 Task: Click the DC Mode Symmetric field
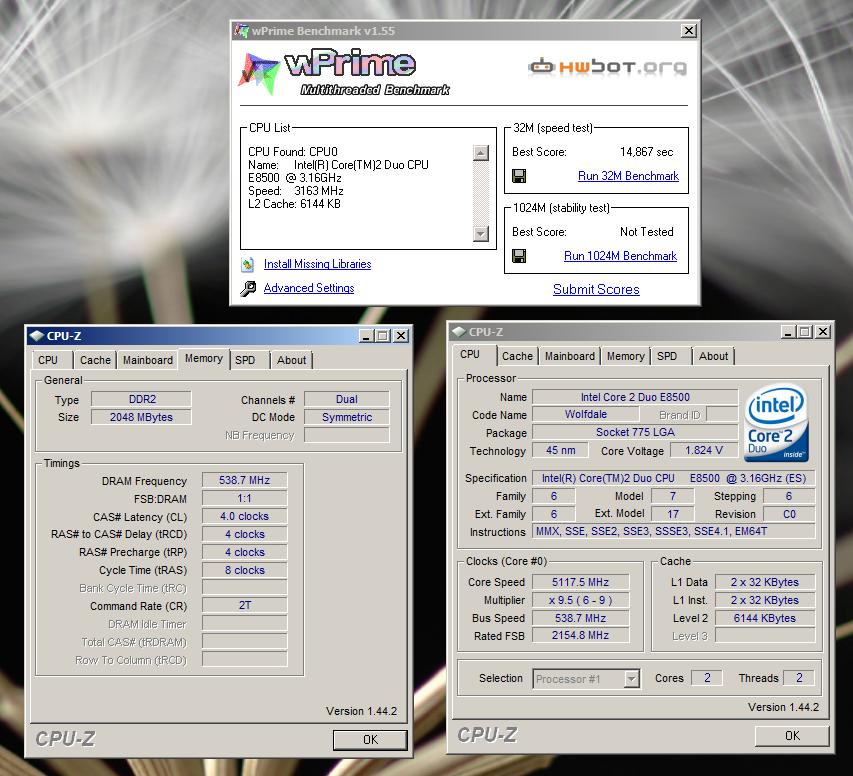click(x=347, y=417)
